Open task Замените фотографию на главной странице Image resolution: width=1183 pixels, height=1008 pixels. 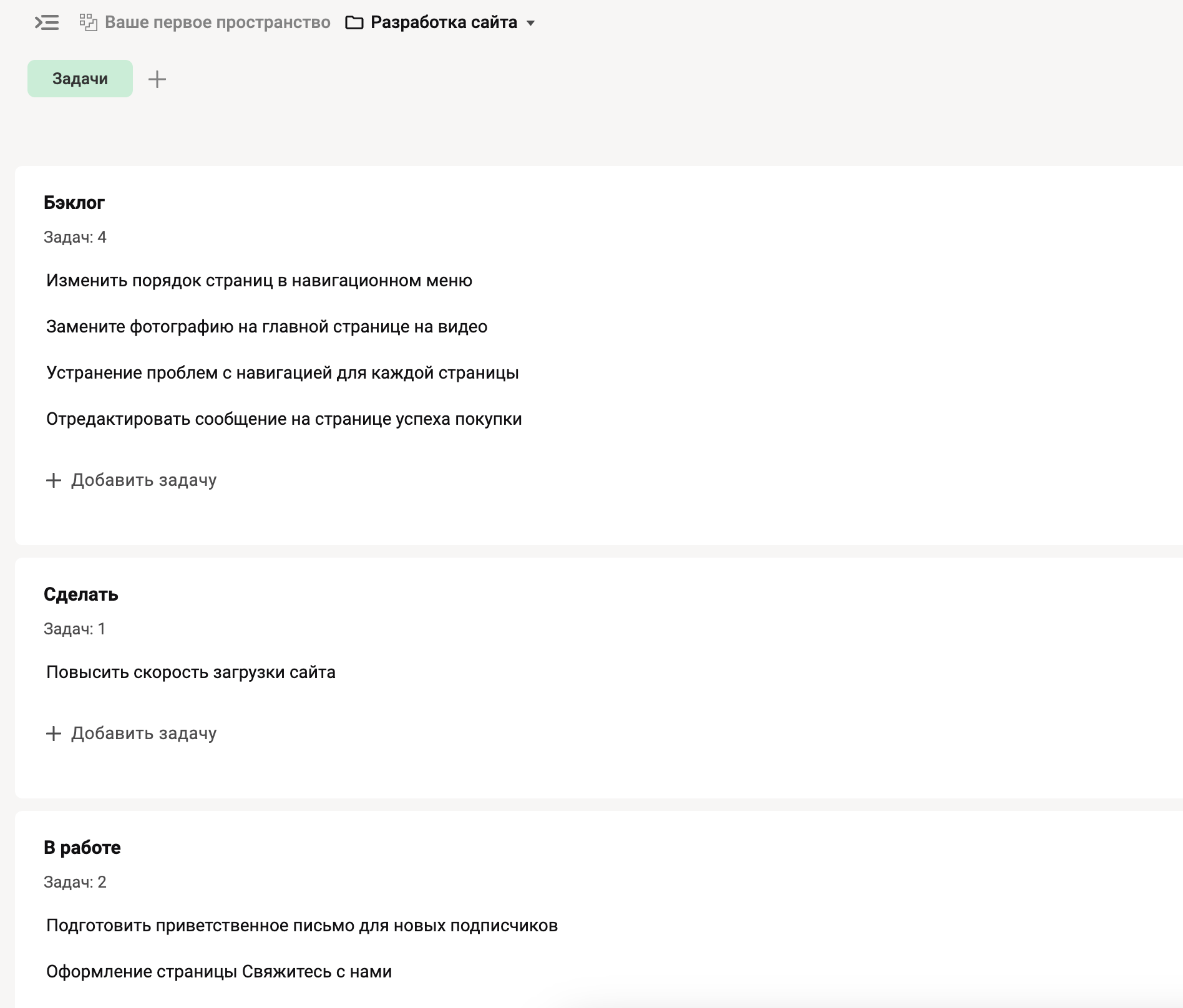pyautogui.click(x=266, y=327)
